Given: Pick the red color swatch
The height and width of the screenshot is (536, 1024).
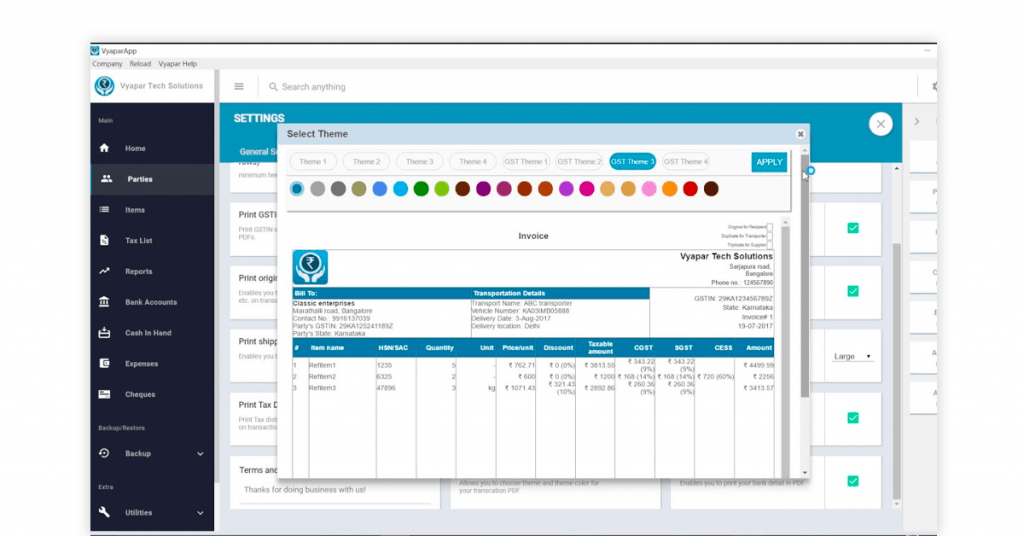Looking at the screenshot, I should 690,189.
